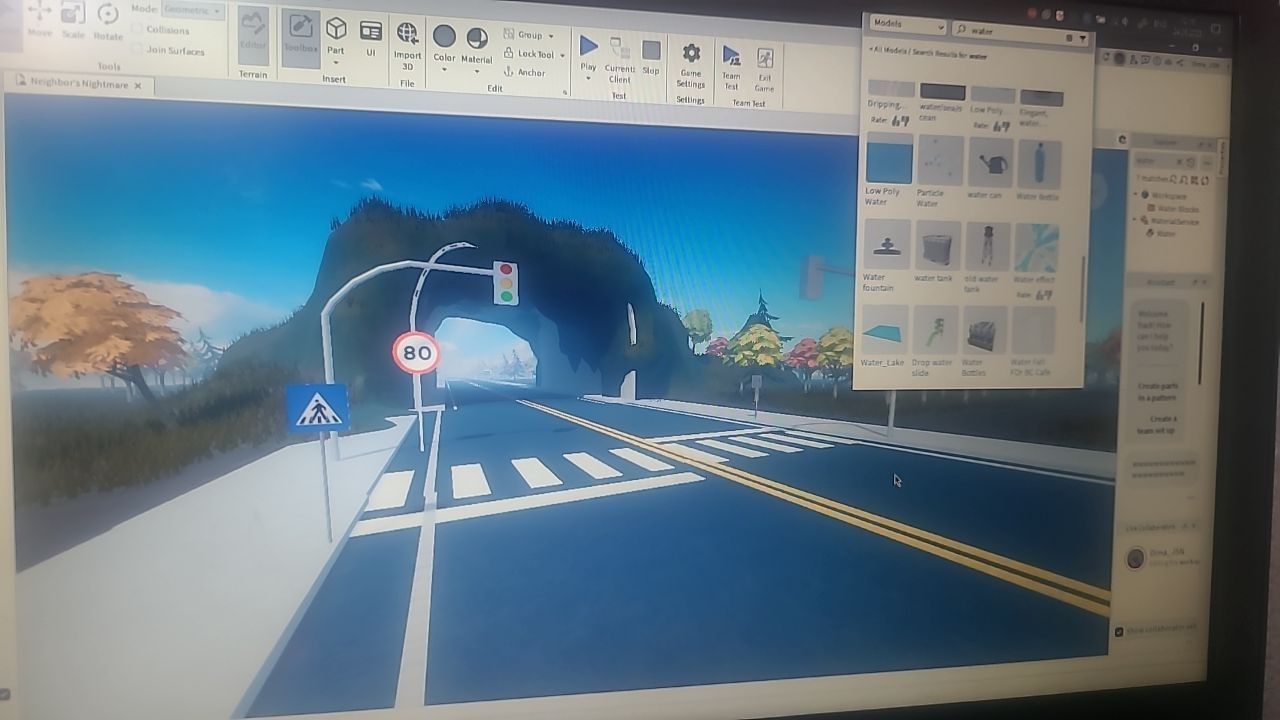Select the water can model
This screenshot has height=720, width=1280.
(989, 169)
